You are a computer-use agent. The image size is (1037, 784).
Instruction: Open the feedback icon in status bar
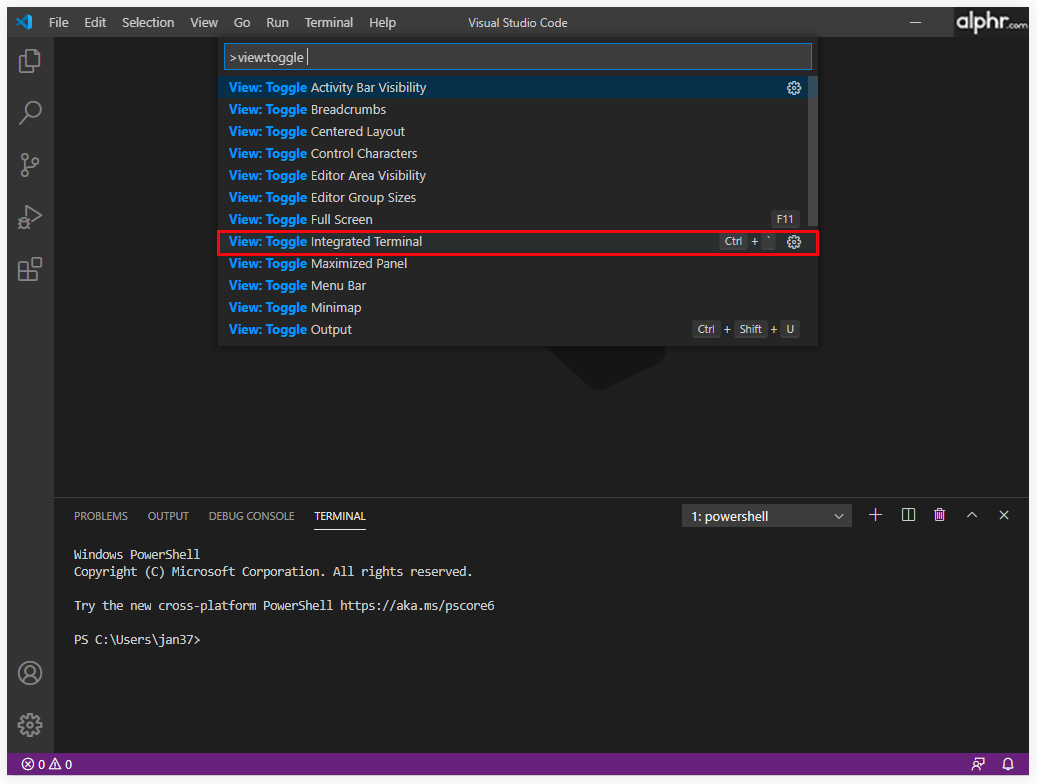tap(978, 764)
